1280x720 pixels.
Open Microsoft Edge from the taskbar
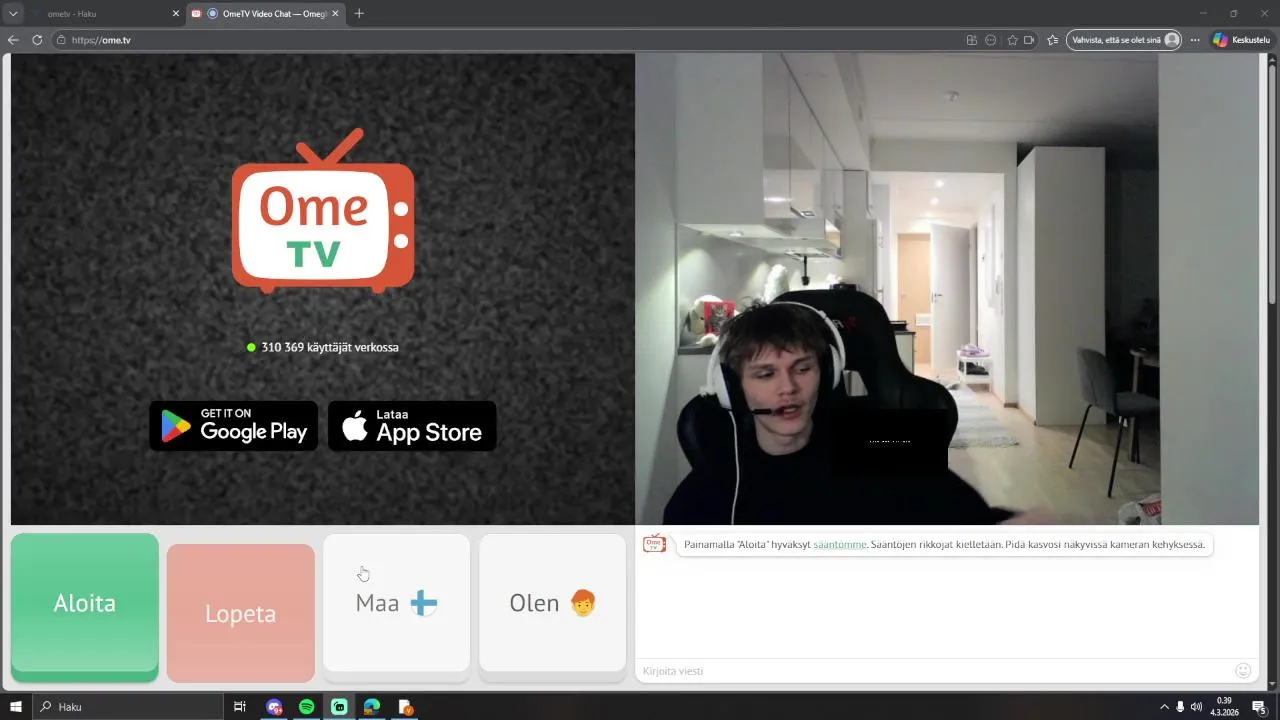tap(372, 707)
